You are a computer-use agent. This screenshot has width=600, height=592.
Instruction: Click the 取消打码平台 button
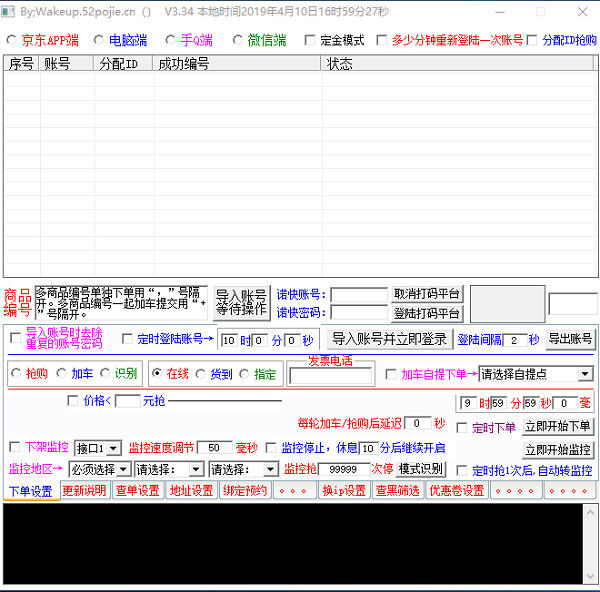click(427, 294)
